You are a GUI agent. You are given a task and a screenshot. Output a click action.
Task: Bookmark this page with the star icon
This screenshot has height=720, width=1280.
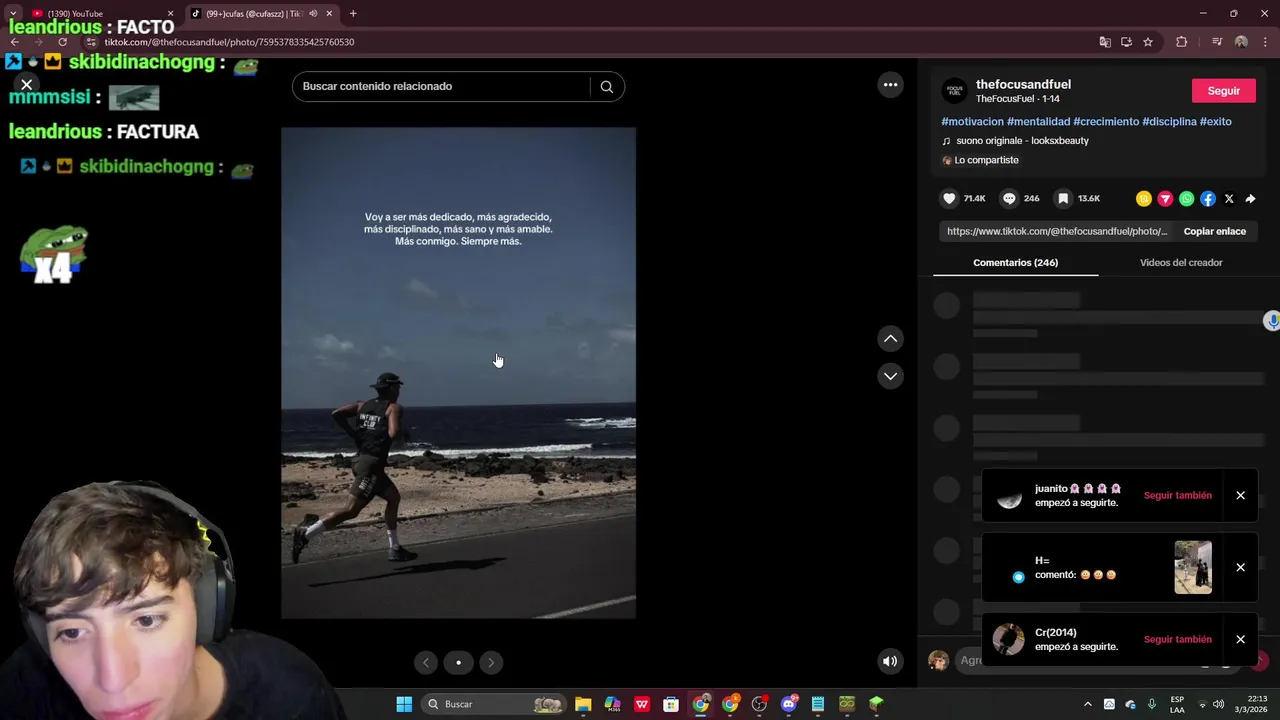coord(1148,42)
